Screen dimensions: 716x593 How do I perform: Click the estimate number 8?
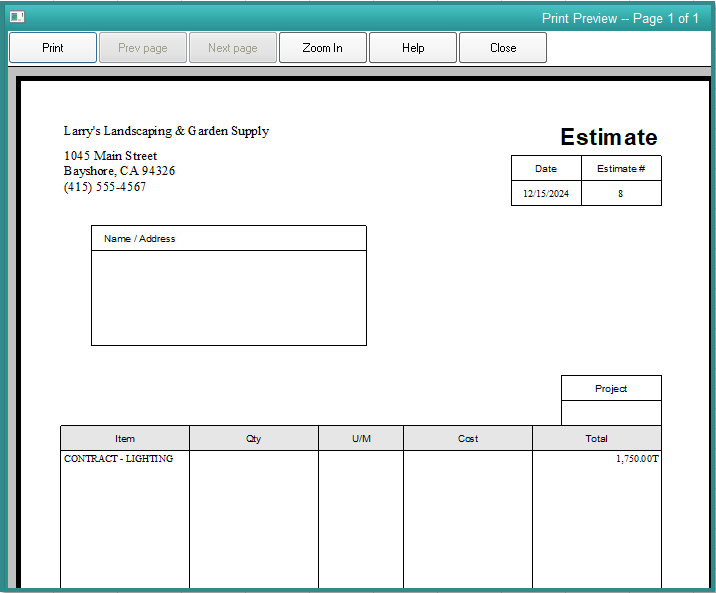pos(620,194)
